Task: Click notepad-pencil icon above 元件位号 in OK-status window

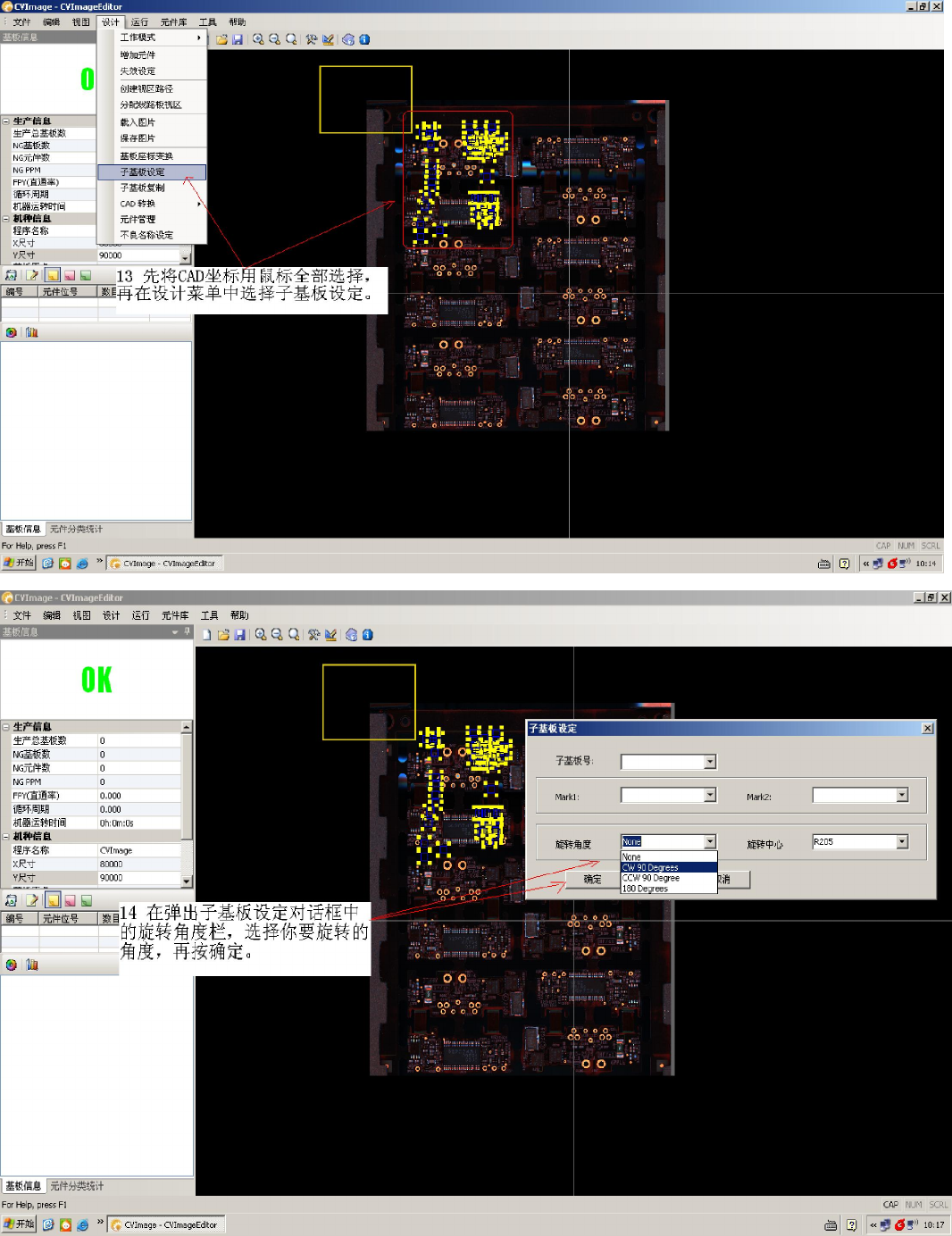Action: point(32,900)
